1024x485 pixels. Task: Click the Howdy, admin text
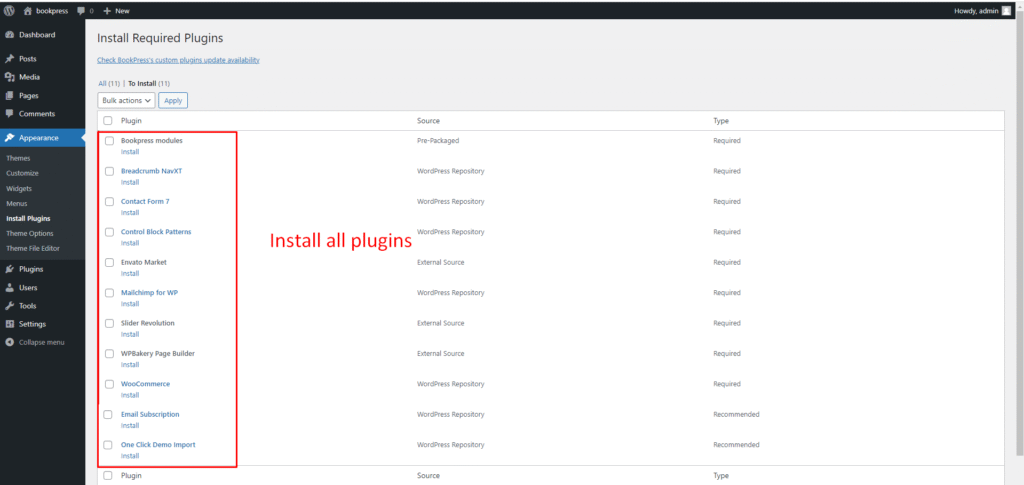[976, 10]
